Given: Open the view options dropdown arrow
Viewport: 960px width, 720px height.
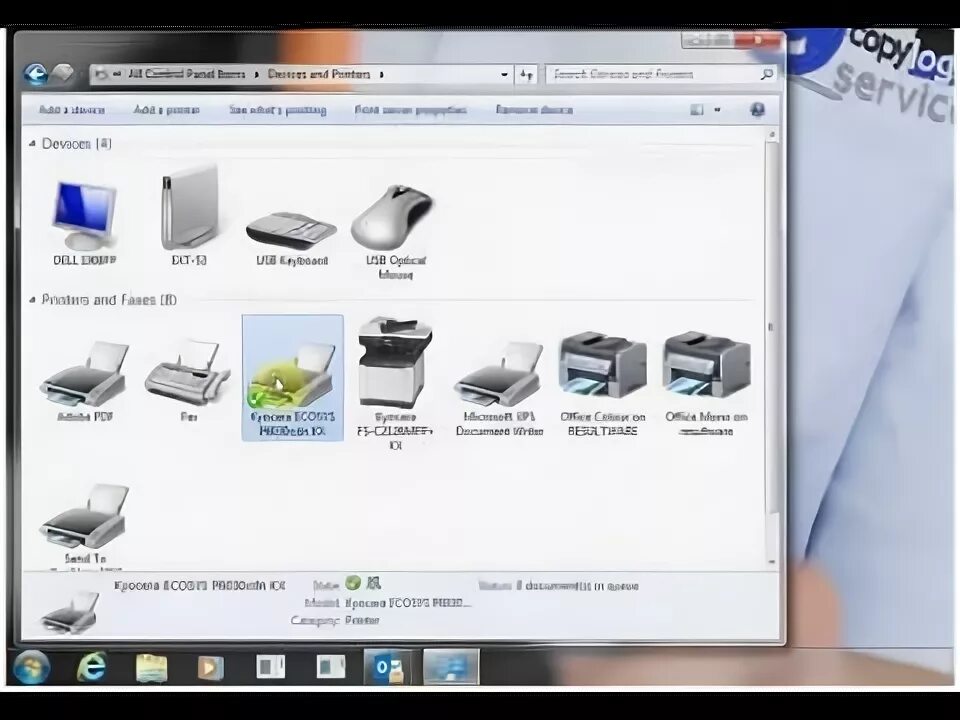Looking at the screenshot, I should click(718, 110).
